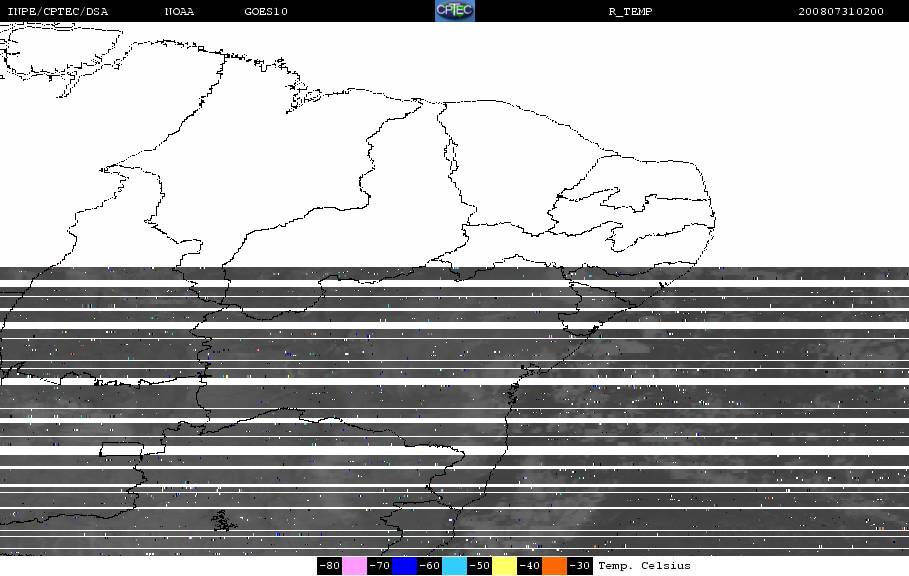Click the GOES10 satellite label
This screenshot has height=576, width=909.
tap(266, 11)
